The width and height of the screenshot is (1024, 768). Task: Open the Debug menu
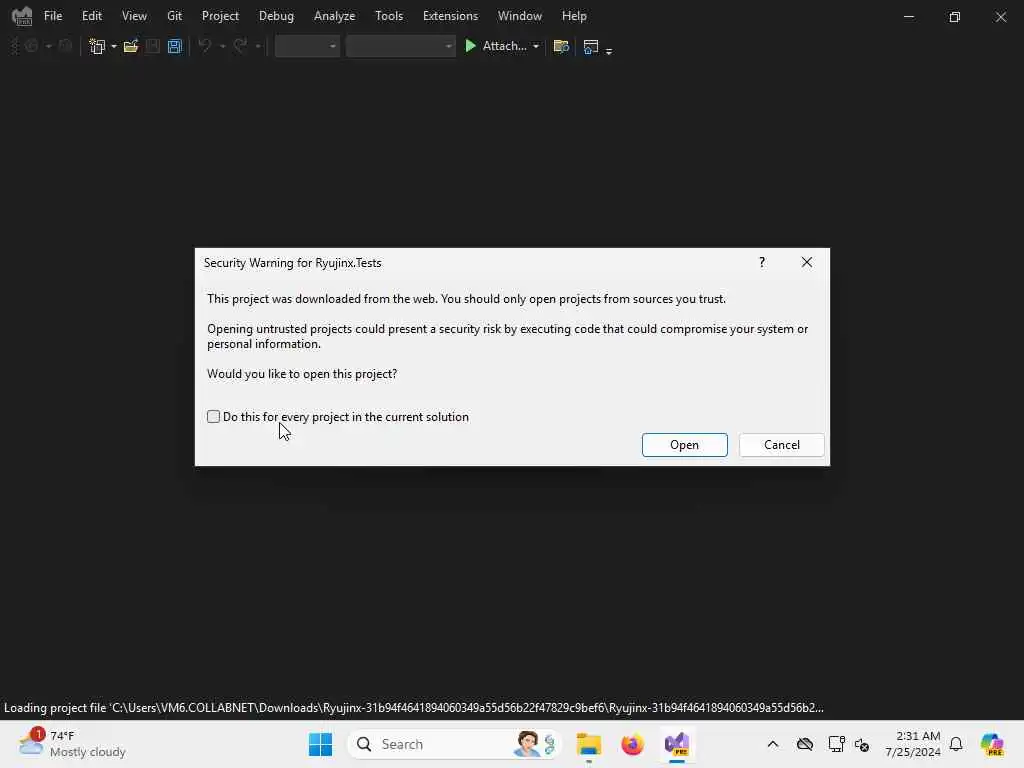tap(276, 16)
